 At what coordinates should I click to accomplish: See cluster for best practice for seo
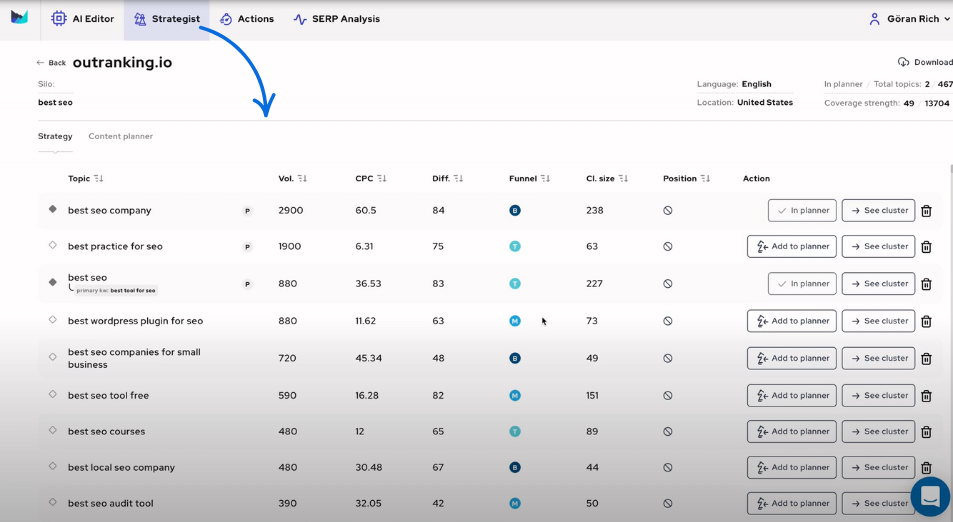(878, 246)
